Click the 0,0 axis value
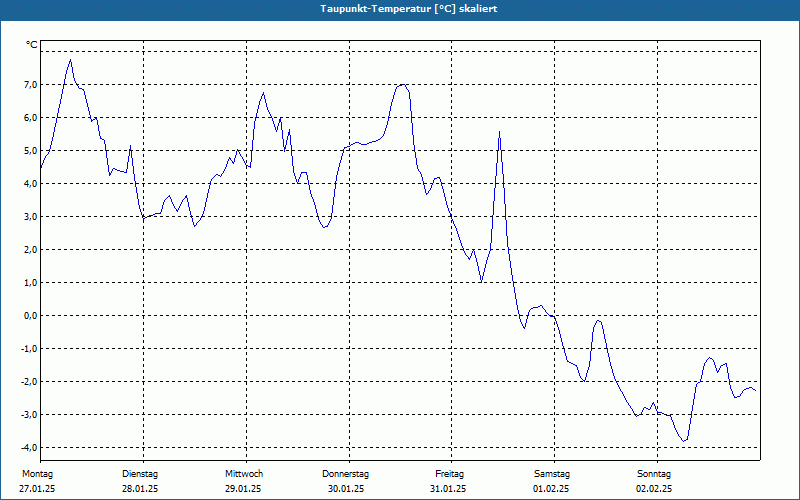Screen dimensions: 800x500 tap(30, 316)
